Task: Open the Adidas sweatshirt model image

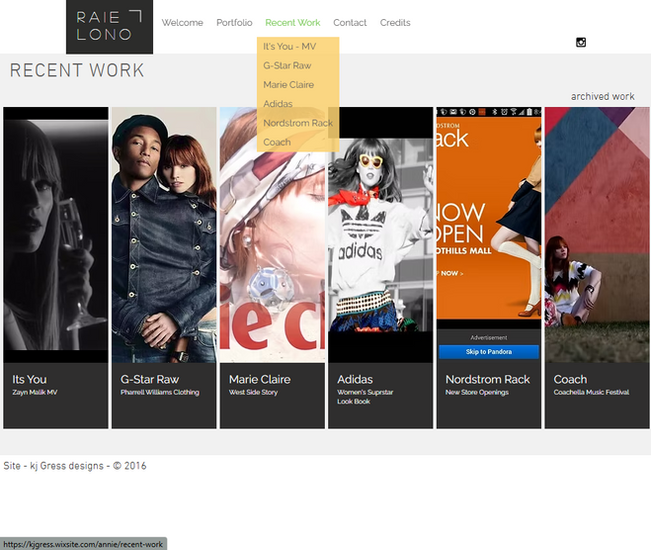Action: (x=380, y=235)
